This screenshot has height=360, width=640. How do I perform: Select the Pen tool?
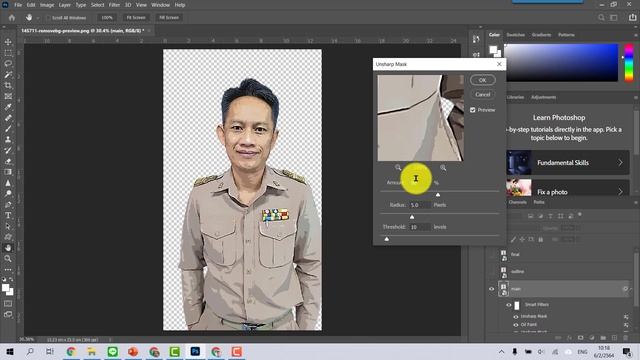pyautogui.click(x=8, y=204)
